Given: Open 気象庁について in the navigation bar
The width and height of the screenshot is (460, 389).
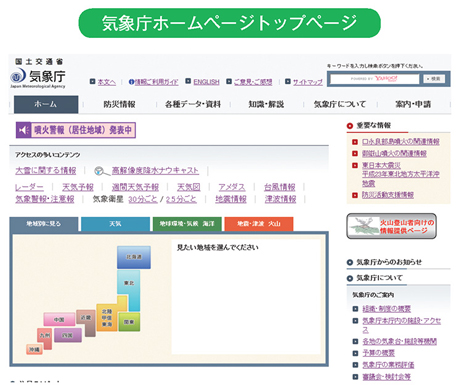Looking at the screenshot, I should coord(340,104).
